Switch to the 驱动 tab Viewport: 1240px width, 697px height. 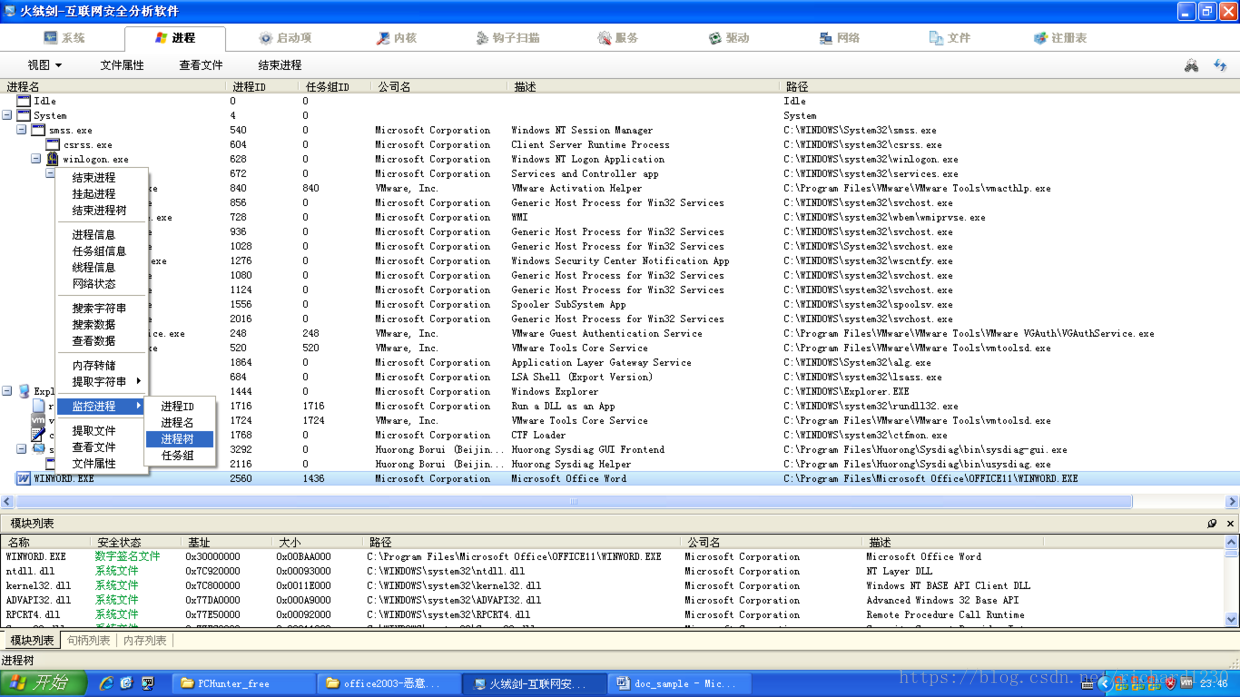(x=729, y=38)
